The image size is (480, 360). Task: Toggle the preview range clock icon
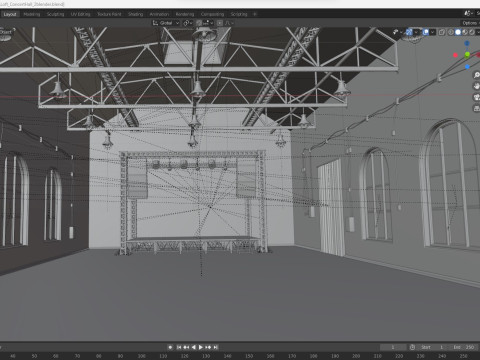click(x=412, y=347)
